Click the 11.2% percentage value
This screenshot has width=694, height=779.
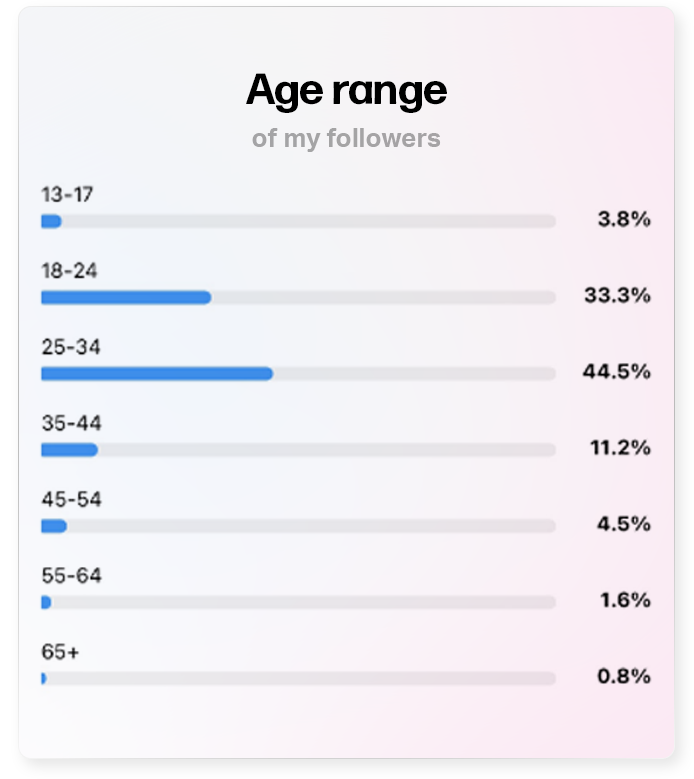620,448
